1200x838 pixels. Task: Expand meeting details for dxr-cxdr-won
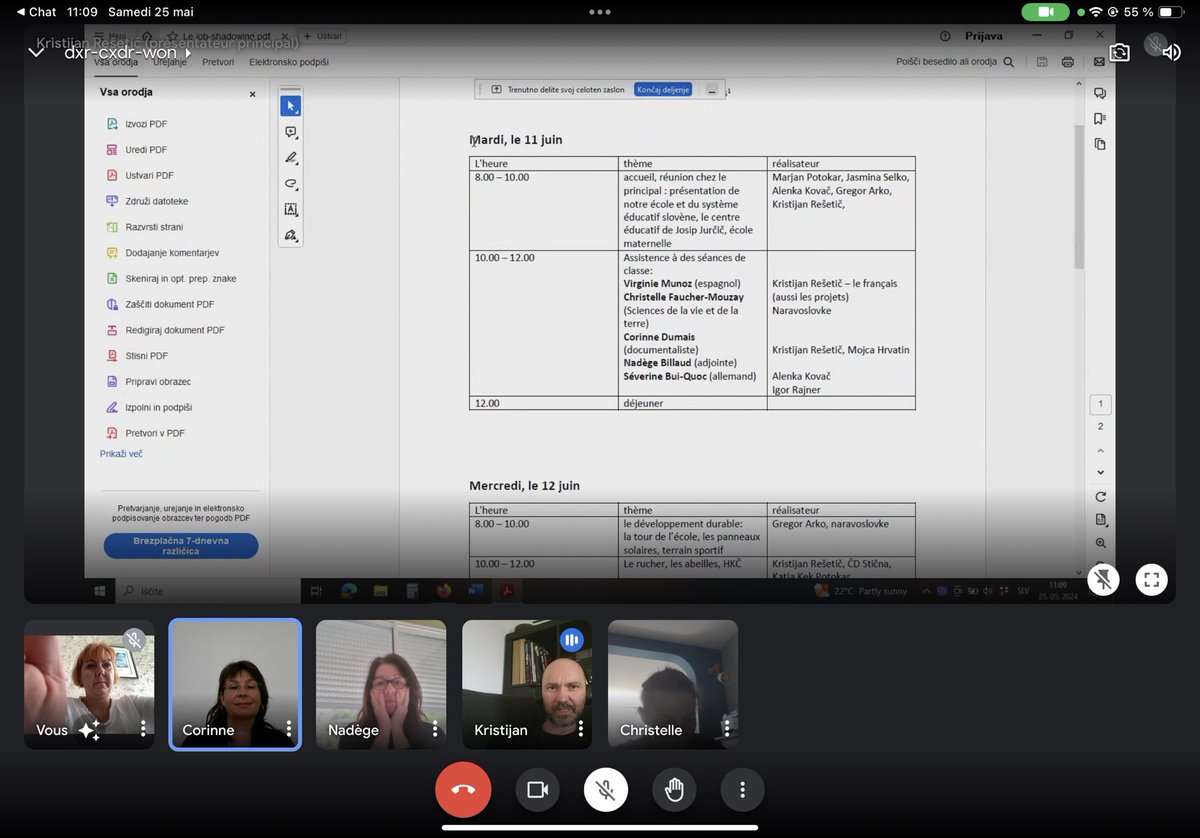click(x=127, y=52)
